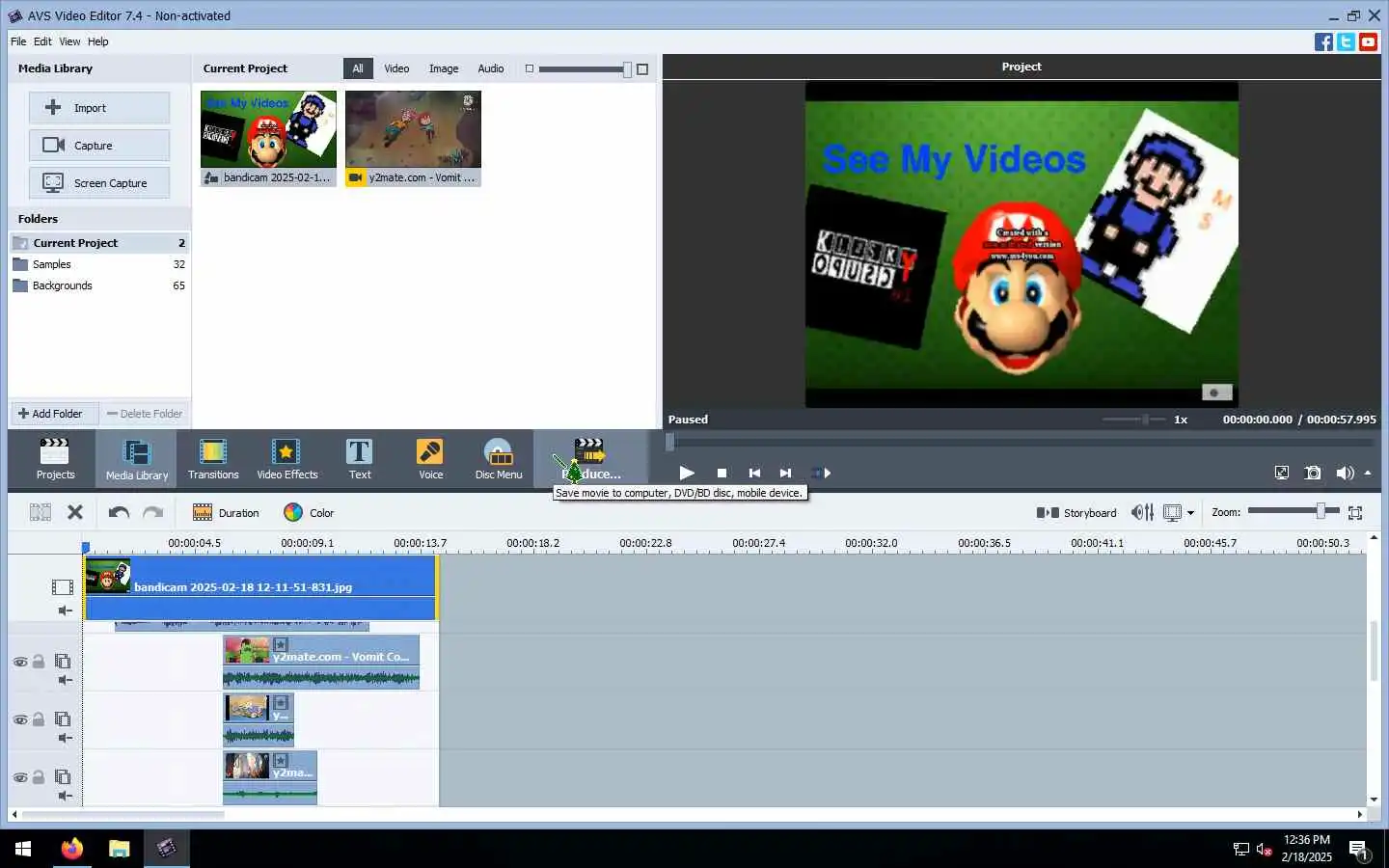The image size is (1389, 868).
Task: Lock the second overlay track
Action: (x=39, y=719)
